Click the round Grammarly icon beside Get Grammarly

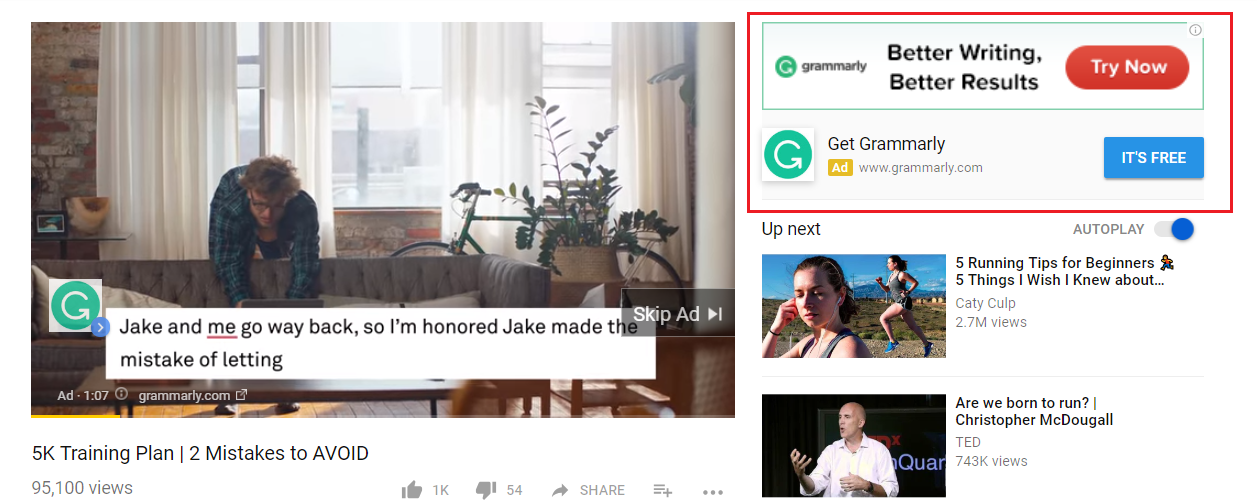pos(788,155)
